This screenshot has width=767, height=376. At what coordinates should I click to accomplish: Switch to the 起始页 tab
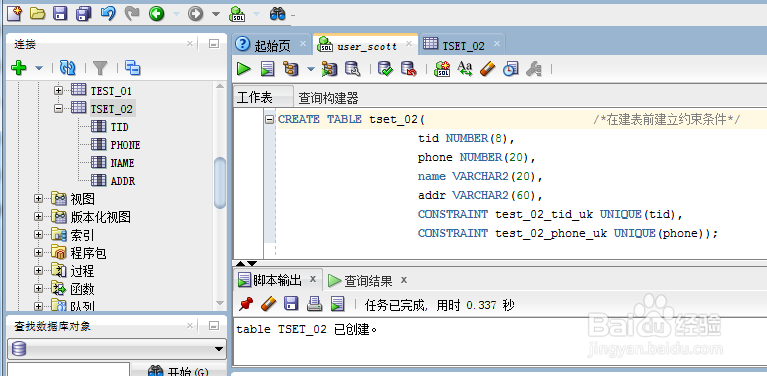(272, 46)
